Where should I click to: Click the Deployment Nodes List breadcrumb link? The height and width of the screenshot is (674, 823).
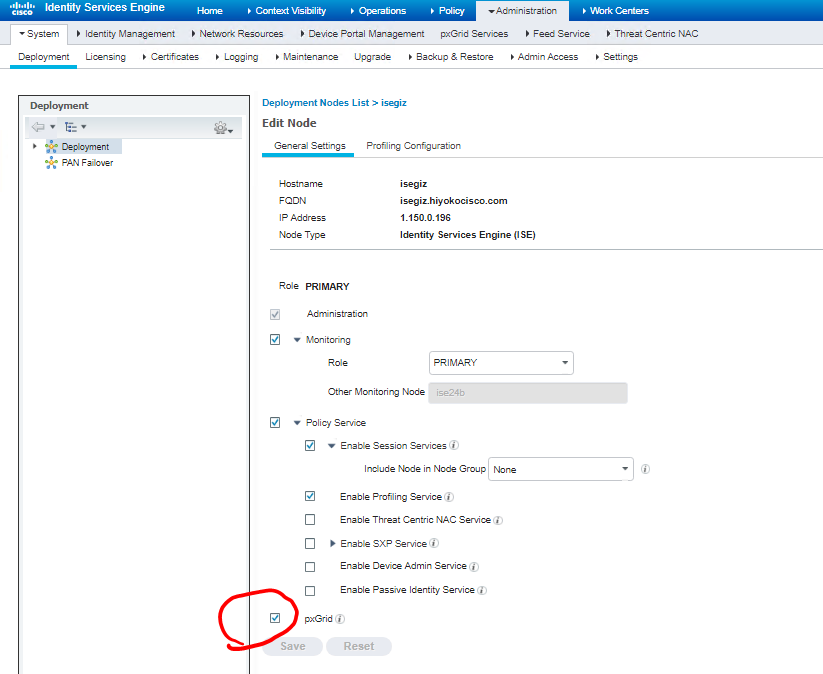pyautogui.click(x=315, y=103)
